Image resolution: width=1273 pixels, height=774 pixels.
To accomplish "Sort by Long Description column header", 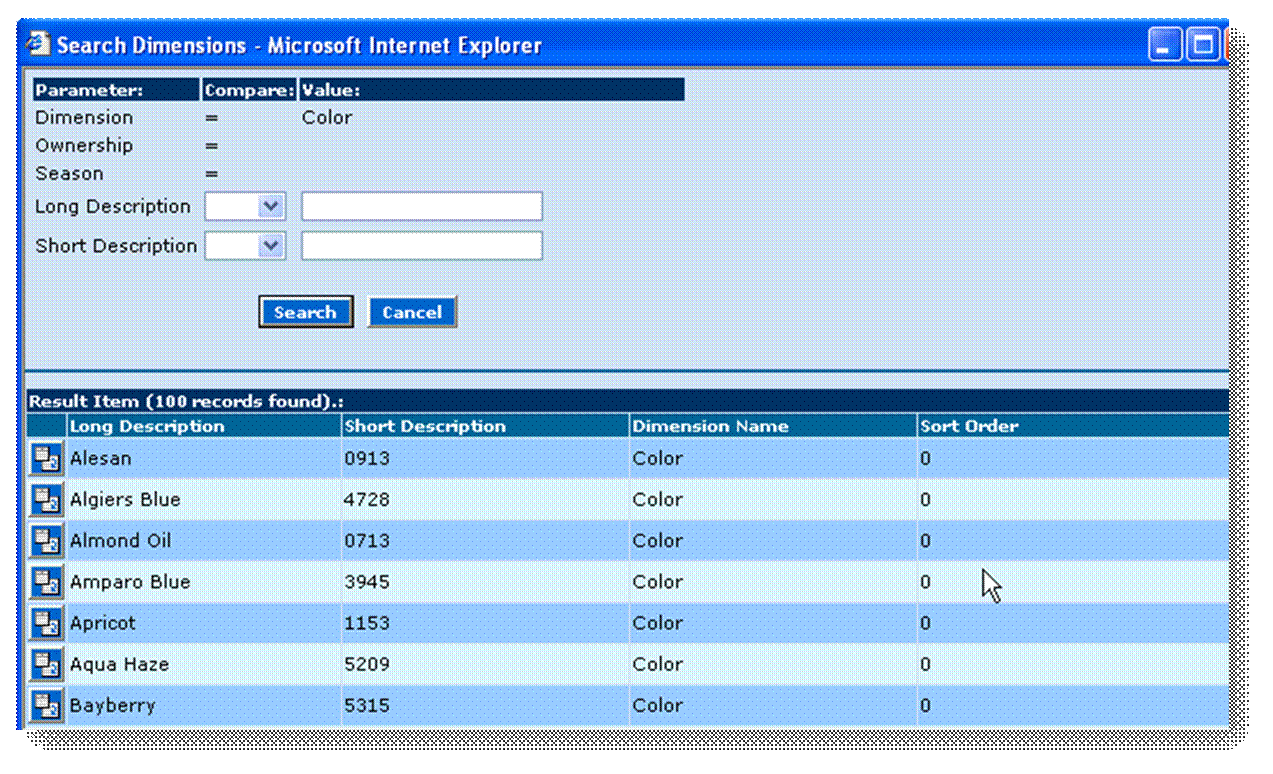I will (x=147, y=426).
